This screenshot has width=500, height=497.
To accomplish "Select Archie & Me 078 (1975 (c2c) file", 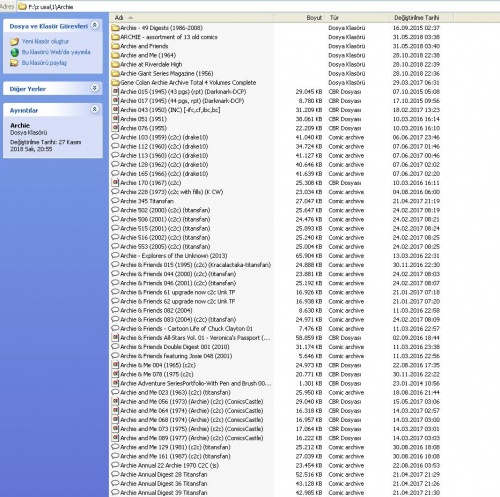I will [x=157, y=374].
